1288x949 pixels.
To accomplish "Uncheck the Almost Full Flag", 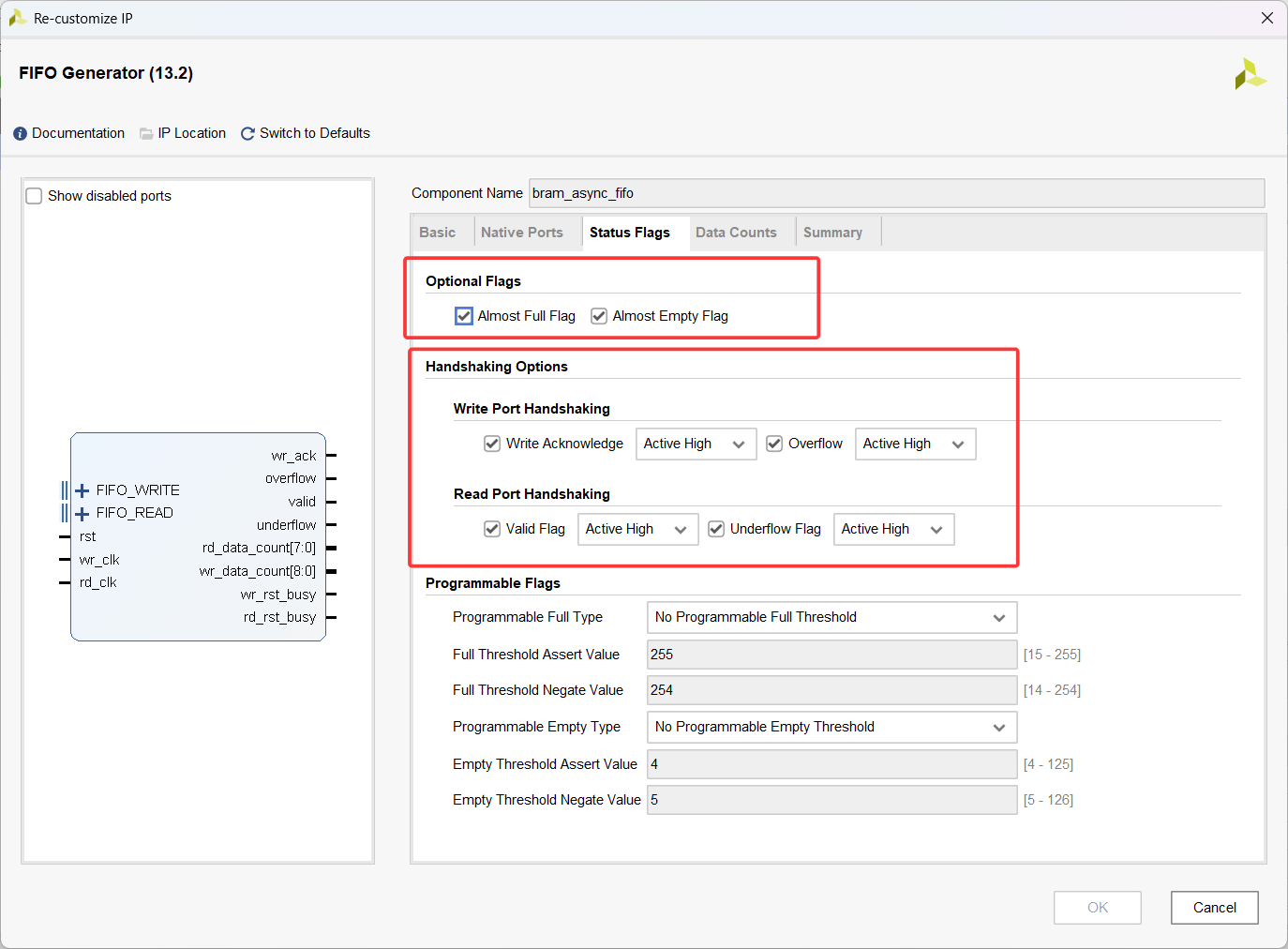I will [464, 316].
